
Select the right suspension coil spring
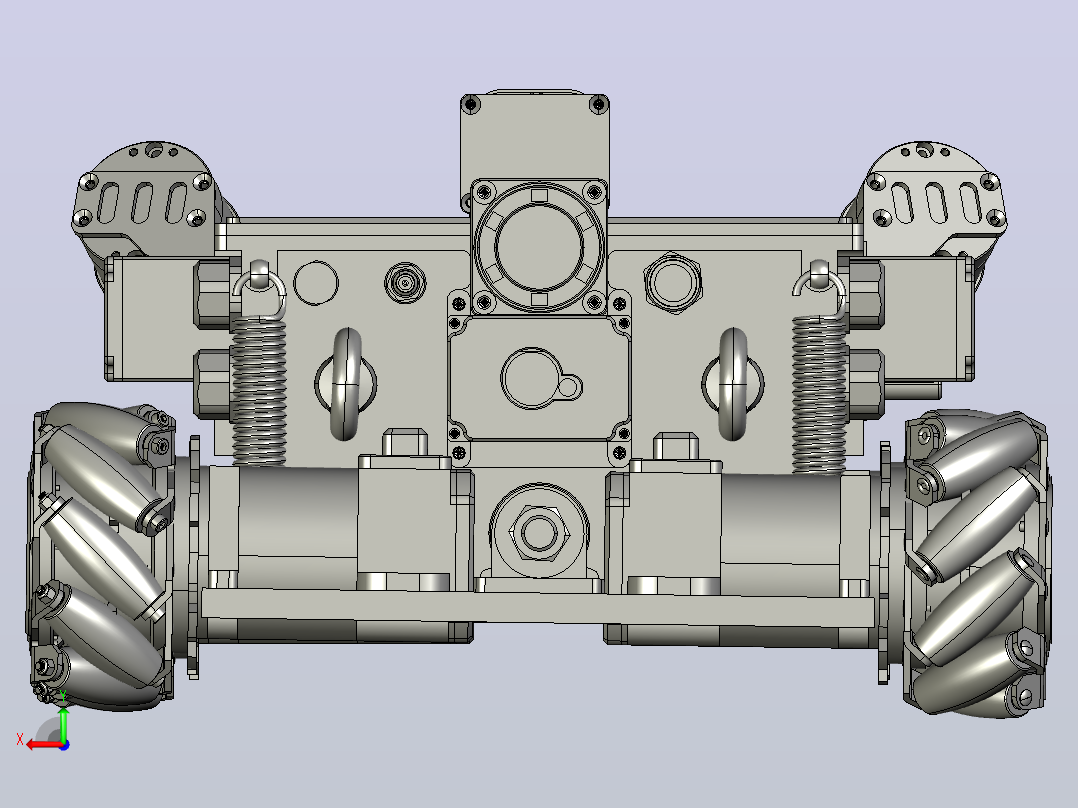pos(819,394)
